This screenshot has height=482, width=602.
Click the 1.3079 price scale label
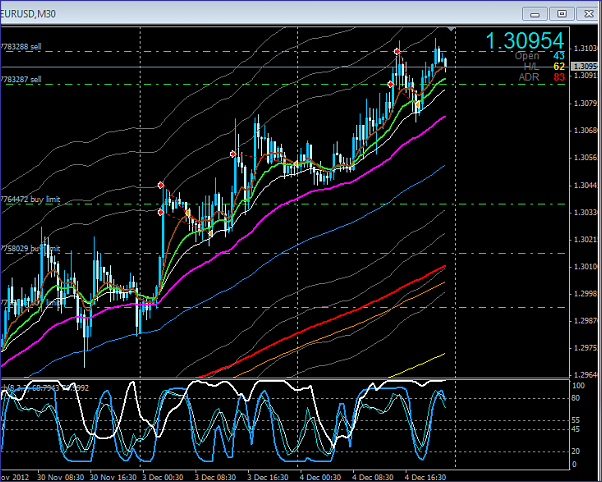point(585,103)
